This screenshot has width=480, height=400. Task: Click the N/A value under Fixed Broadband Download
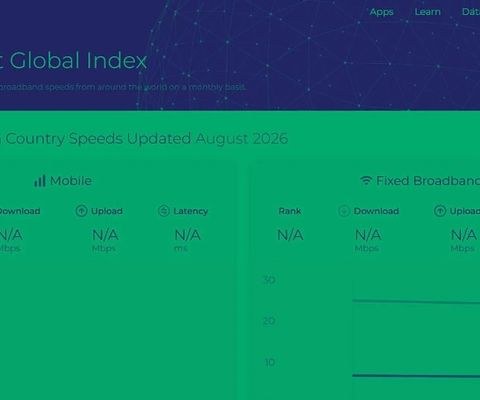coord(368,235)
